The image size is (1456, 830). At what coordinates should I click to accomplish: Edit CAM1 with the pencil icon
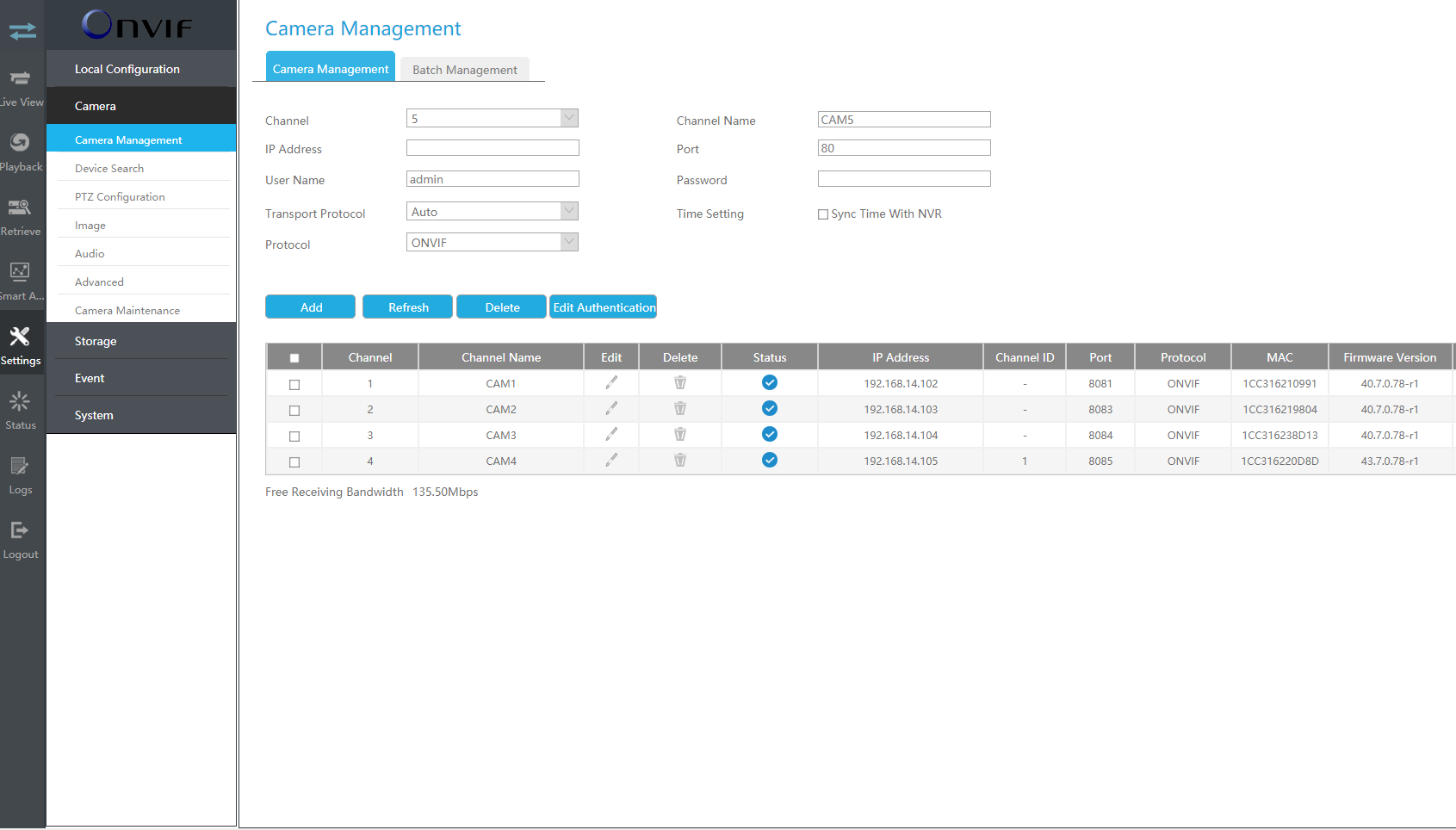point(611,382)
